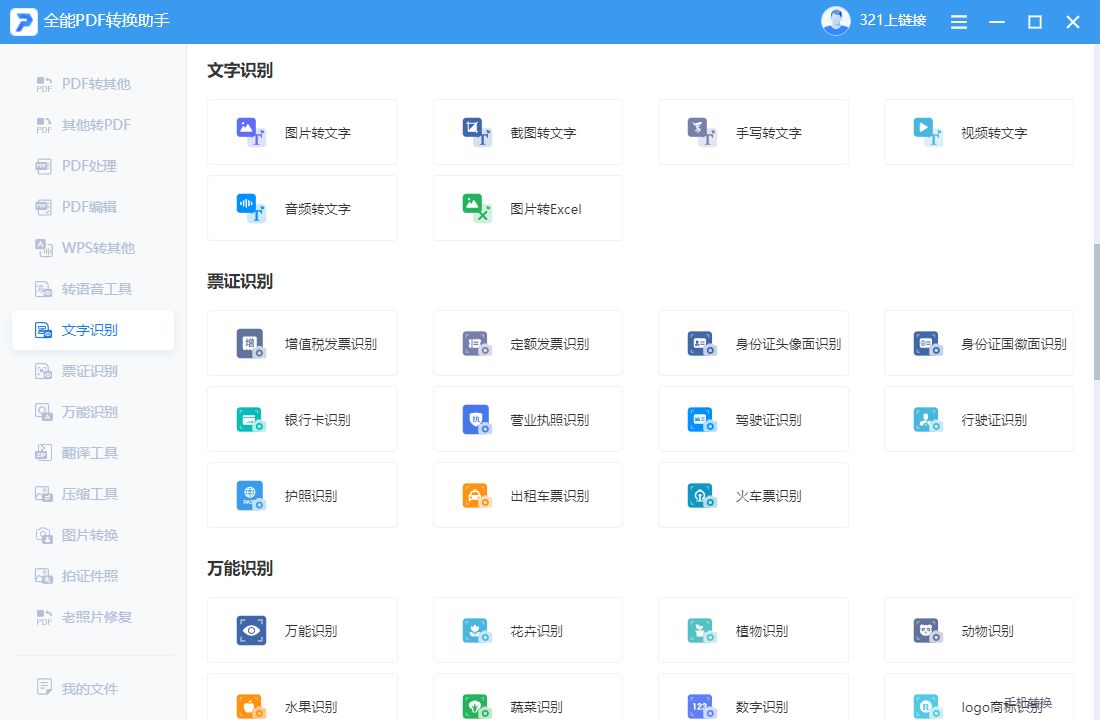This screenshot has height=720, width=1100.
Task: Select 花卉识别 feature
Action: click(528, 630)
